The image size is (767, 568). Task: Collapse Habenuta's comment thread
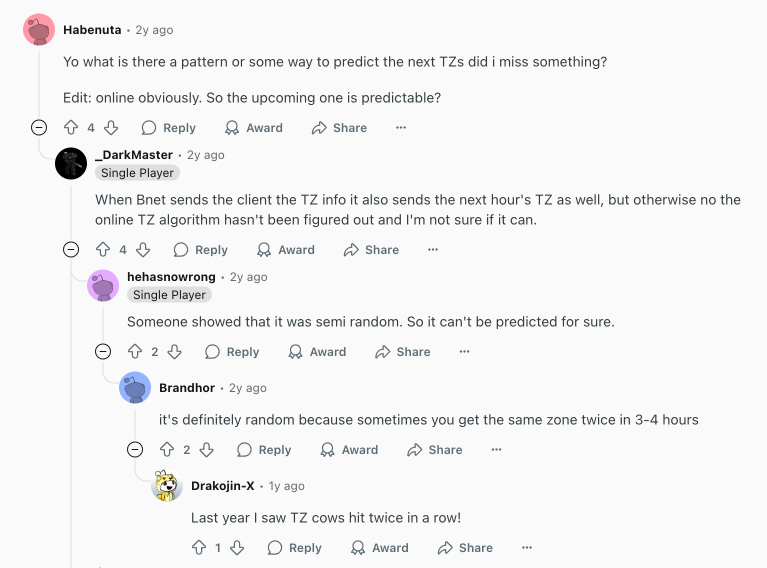pos(39,128)
